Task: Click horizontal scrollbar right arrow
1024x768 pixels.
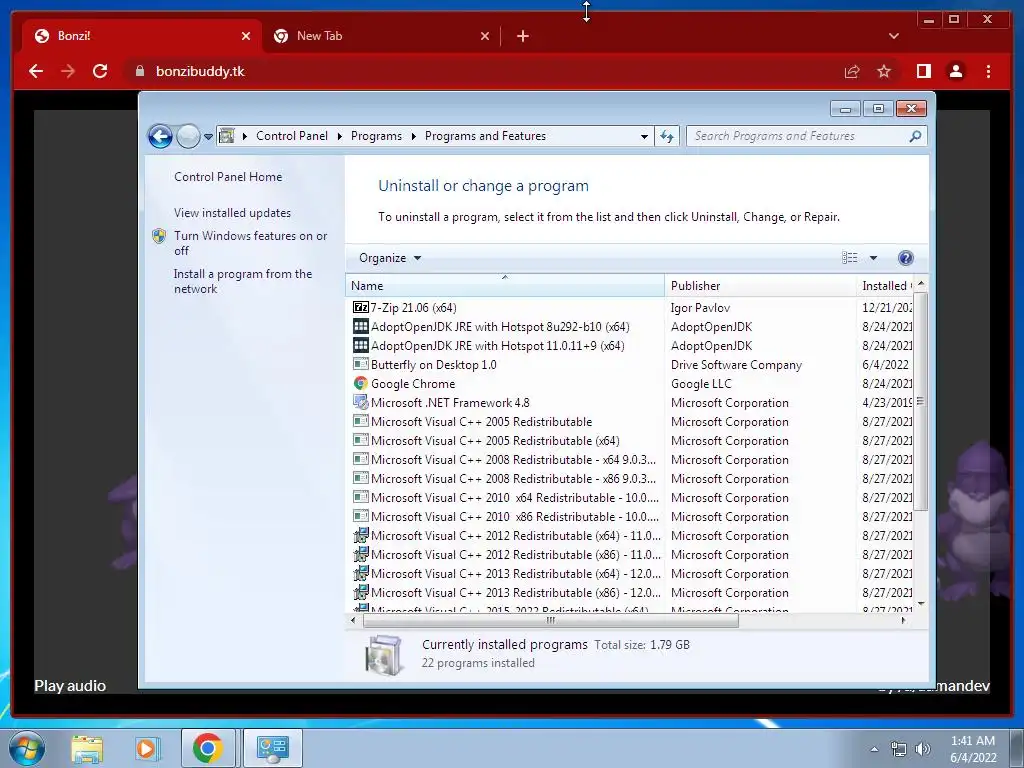Action: [x=904, y=620]
